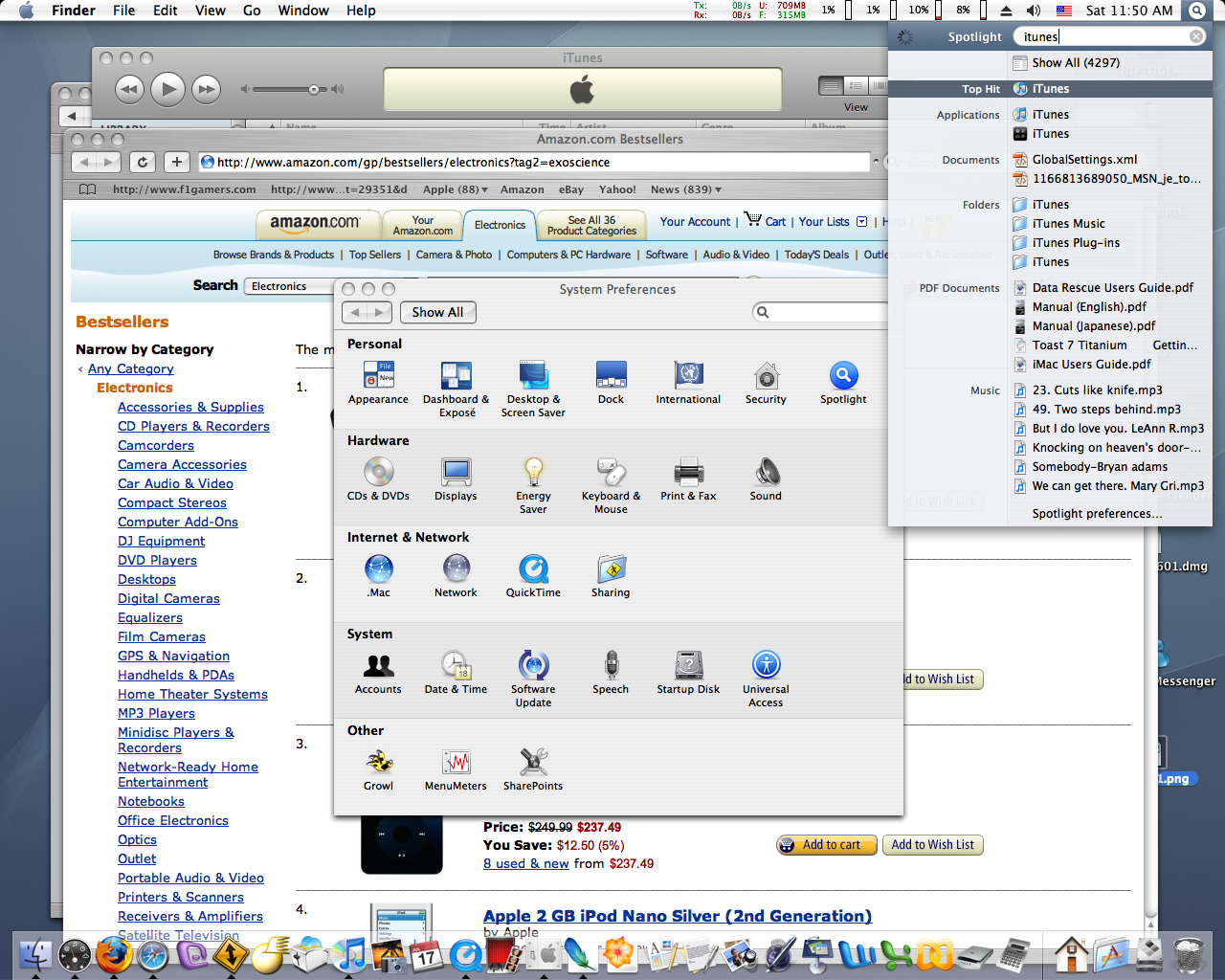Open See All 36 Product Categories tab
1225x980 pixels.
click(591, 225)
